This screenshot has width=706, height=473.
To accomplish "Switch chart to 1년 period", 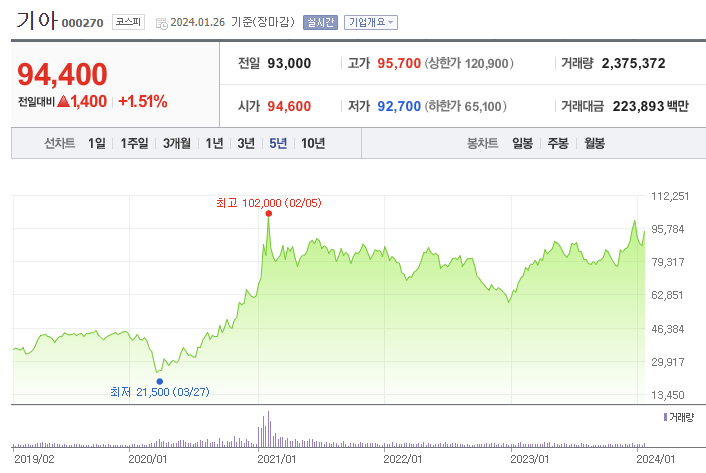I will (x=214, y=143).
